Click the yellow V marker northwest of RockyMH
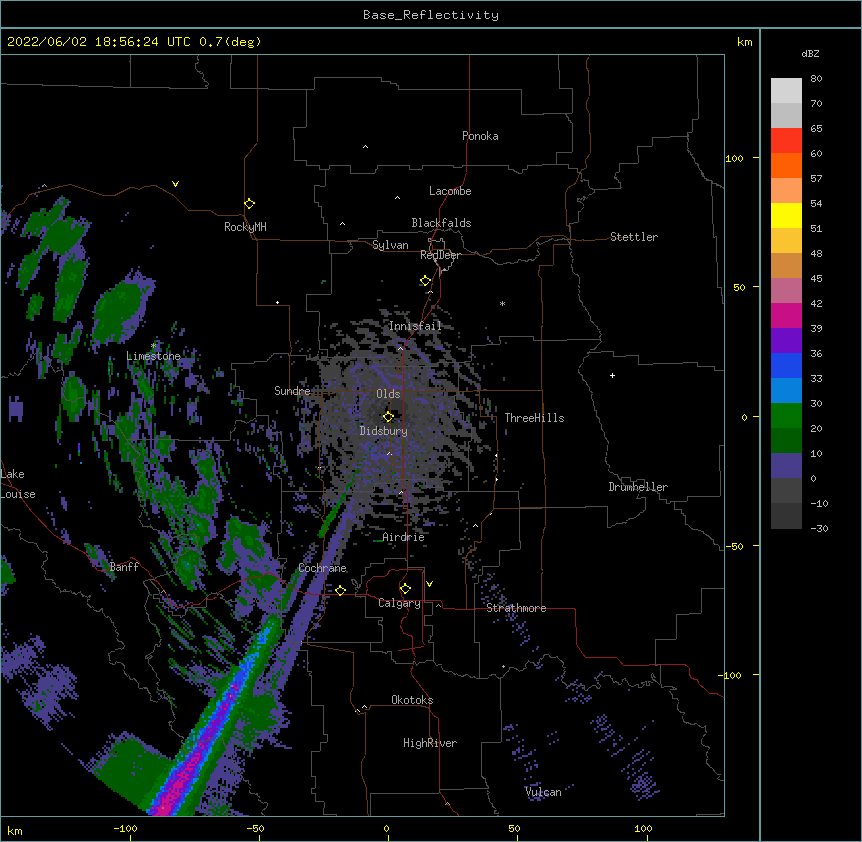The width and height of the screenshot is (862, 842). (175, 184)
